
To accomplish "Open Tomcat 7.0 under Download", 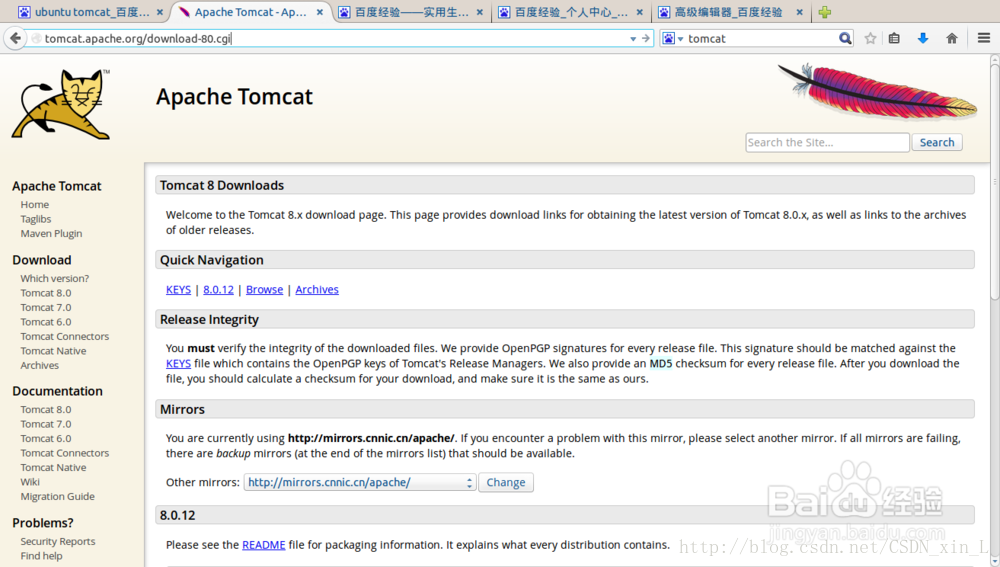I will point(45,307).
